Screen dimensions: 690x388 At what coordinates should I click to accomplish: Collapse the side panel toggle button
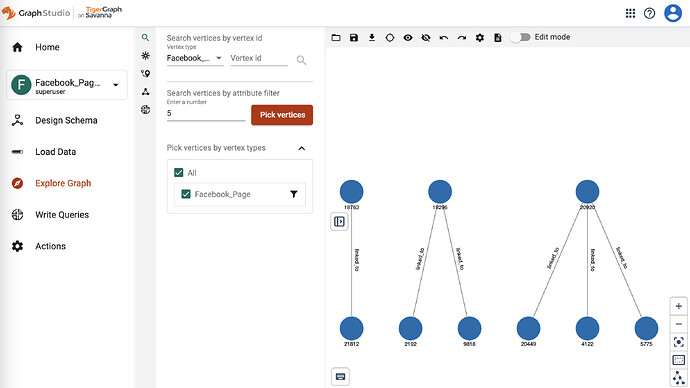(x=339, y=221)
